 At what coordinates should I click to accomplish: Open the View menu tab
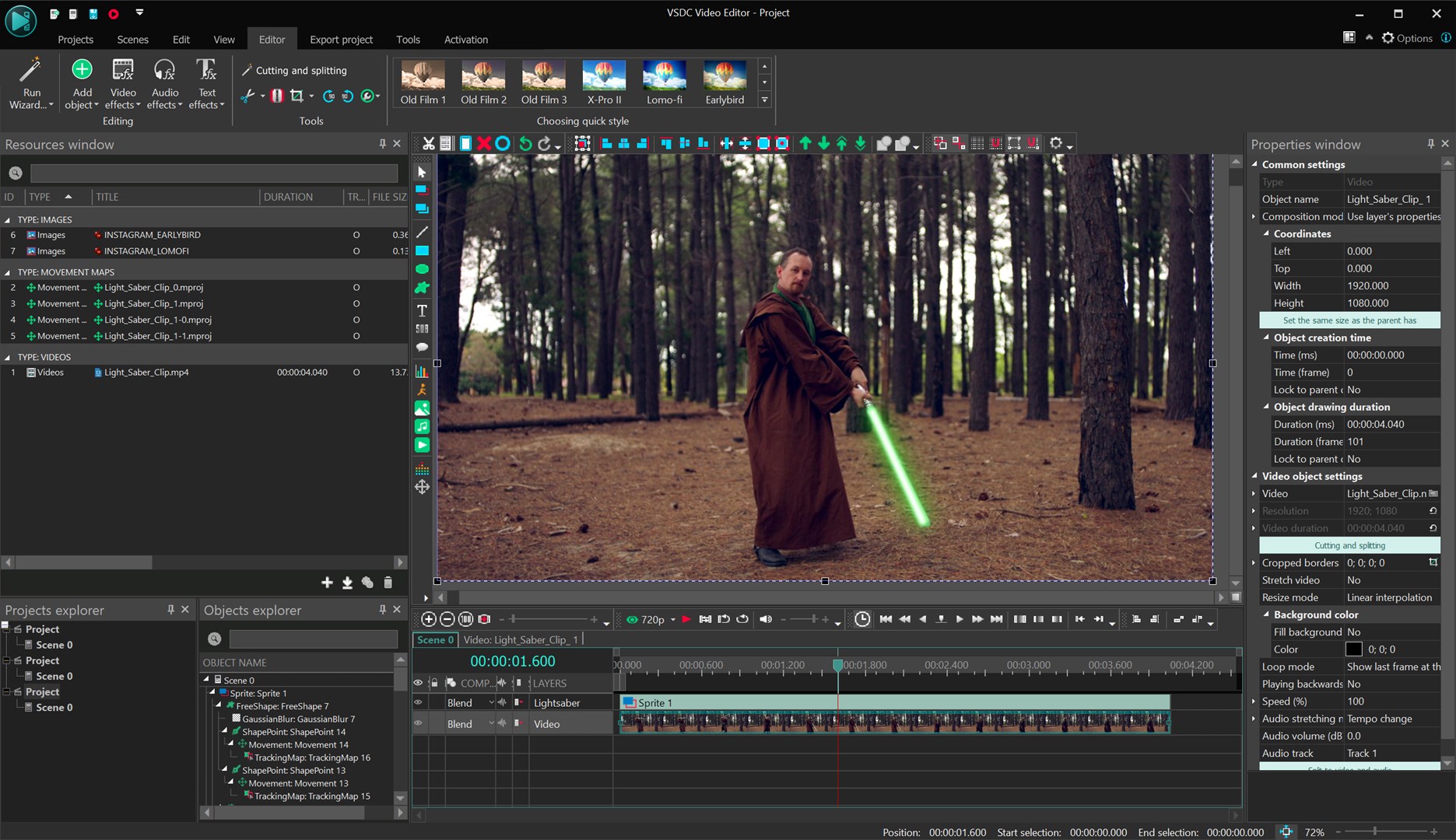[x=224, y=39]
